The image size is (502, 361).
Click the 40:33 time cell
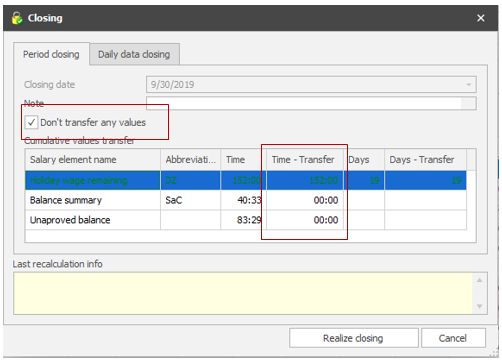pos(243,200)
